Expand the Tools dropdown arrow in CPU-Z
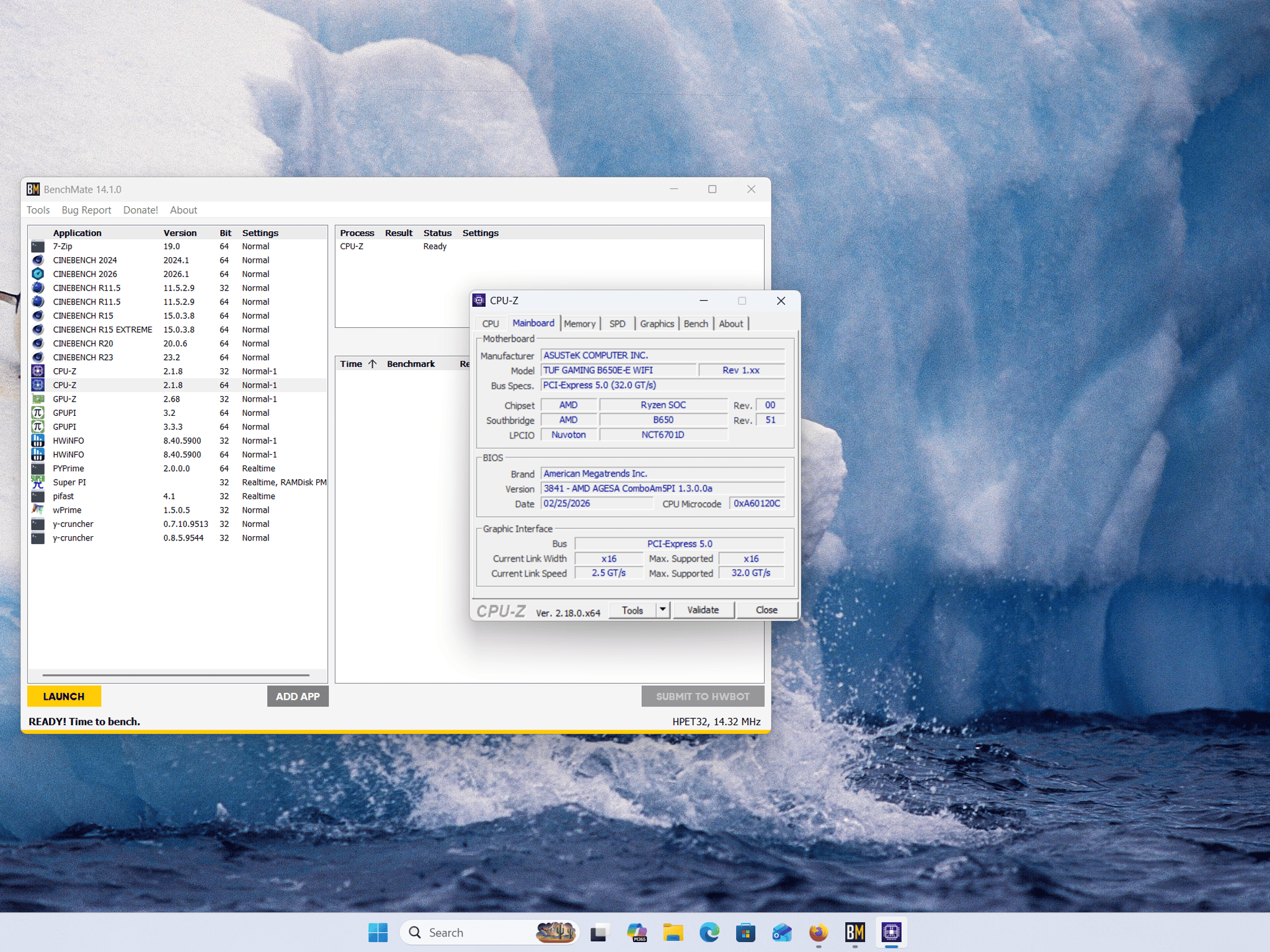This screenshot has height=952, width=1270. 663,610
